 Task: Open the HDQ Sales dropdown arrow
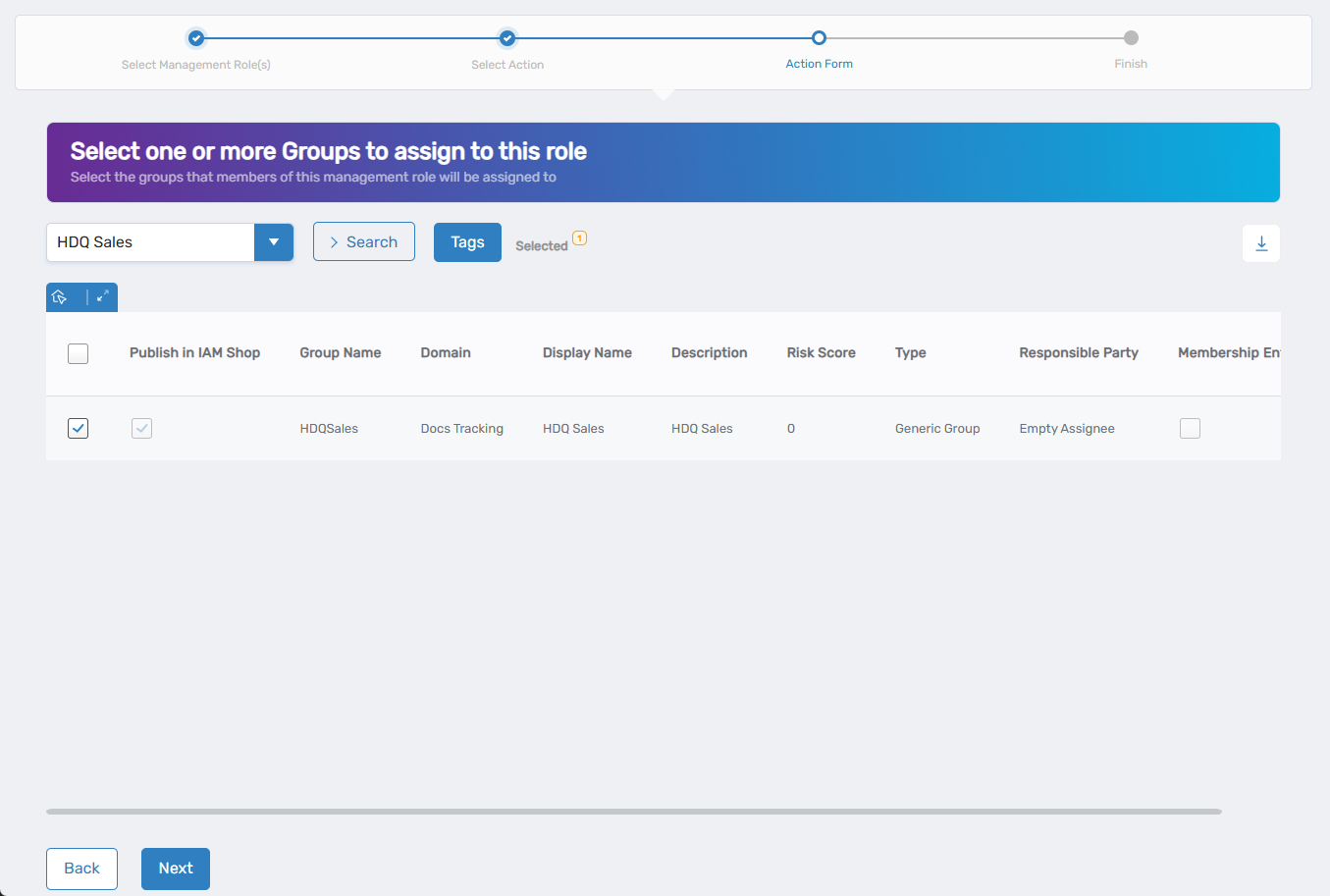(274, 241)
